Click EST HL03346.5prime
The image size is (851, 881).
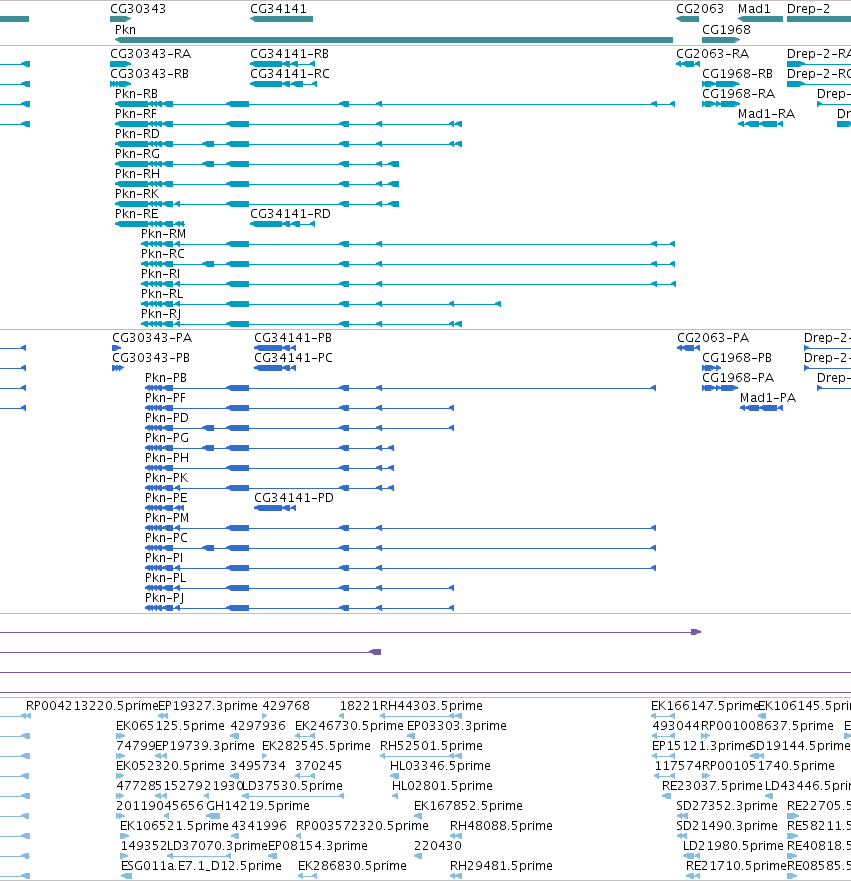[440, 766]
